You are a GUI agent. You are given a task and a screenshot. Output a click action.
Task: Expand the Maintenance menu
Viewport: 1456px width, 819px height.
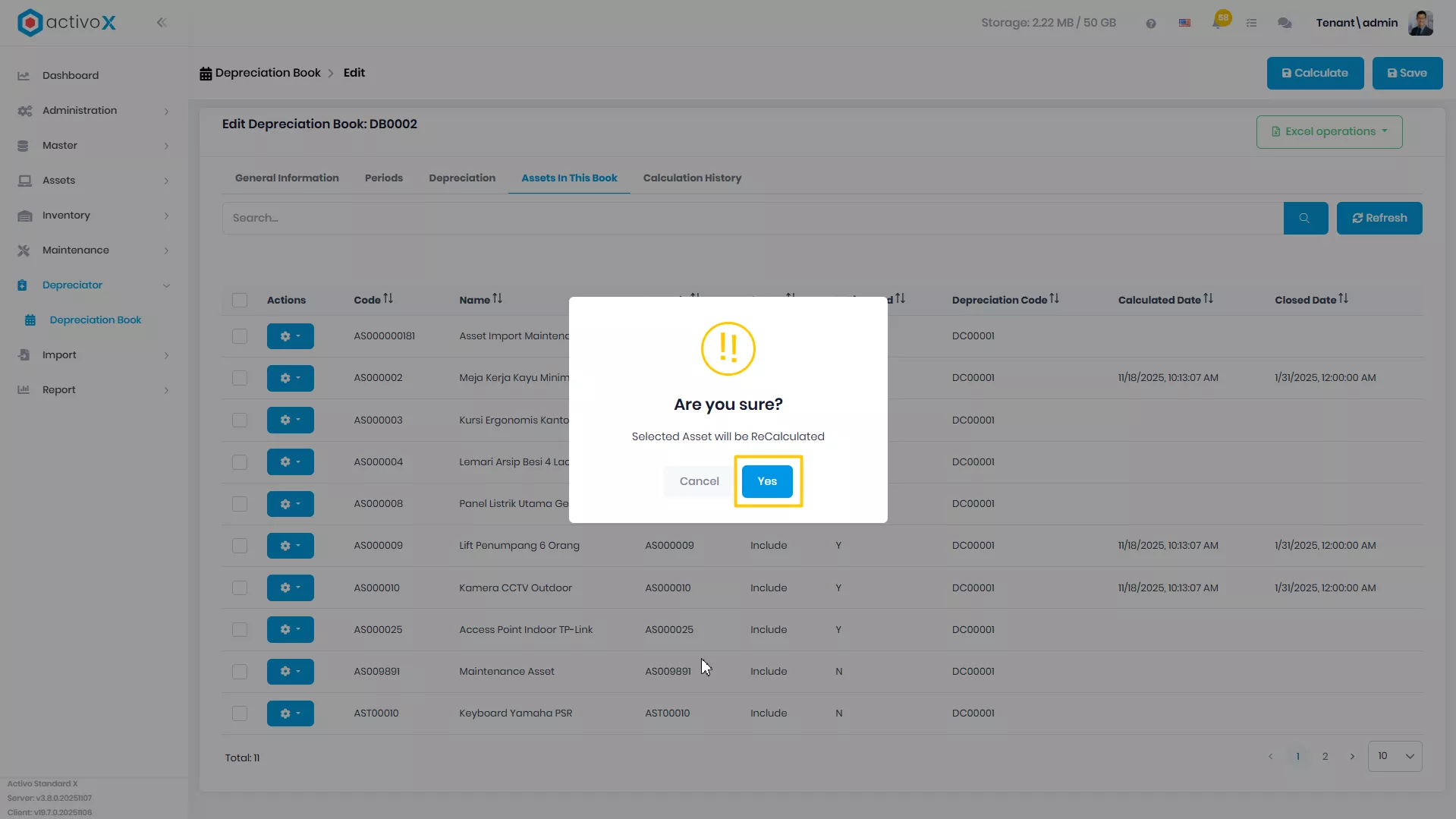click(x=94, y=250)
